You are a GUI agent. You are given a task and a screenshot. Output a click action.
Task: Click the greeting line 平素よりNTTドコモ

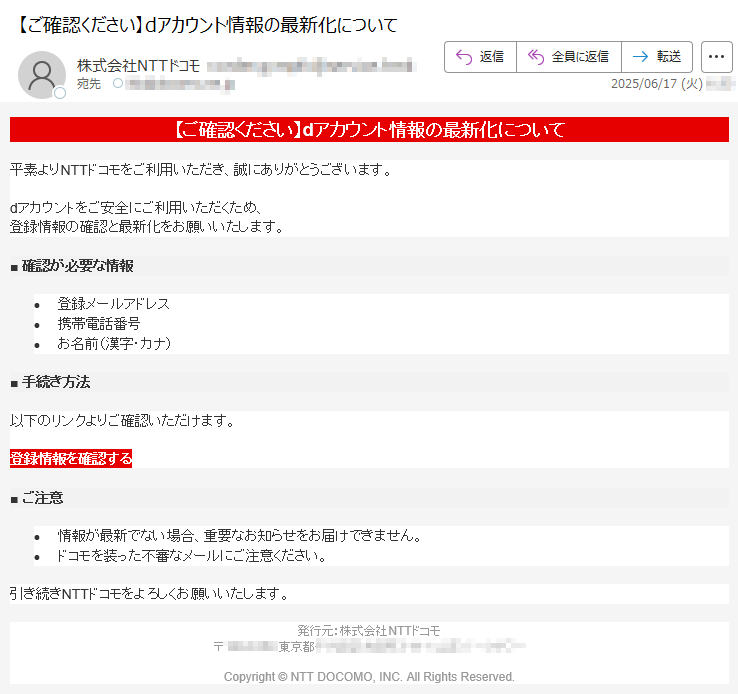[x=201, y=169]
